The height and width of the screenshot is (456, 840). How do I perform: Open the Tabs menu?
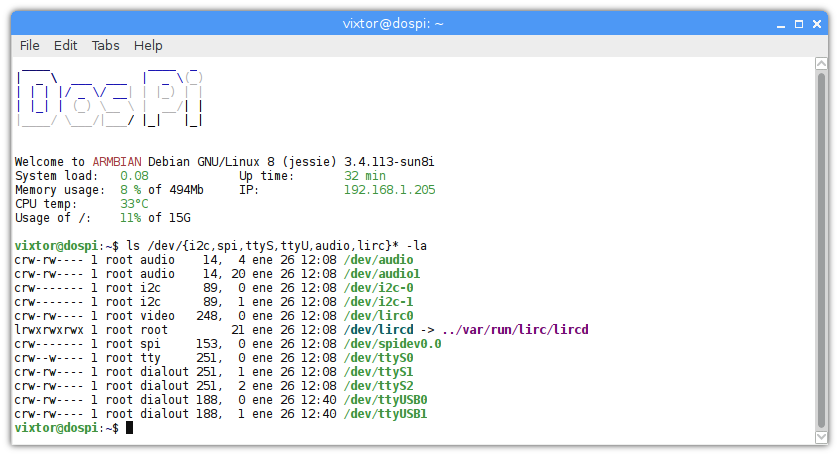pos(106,46)
